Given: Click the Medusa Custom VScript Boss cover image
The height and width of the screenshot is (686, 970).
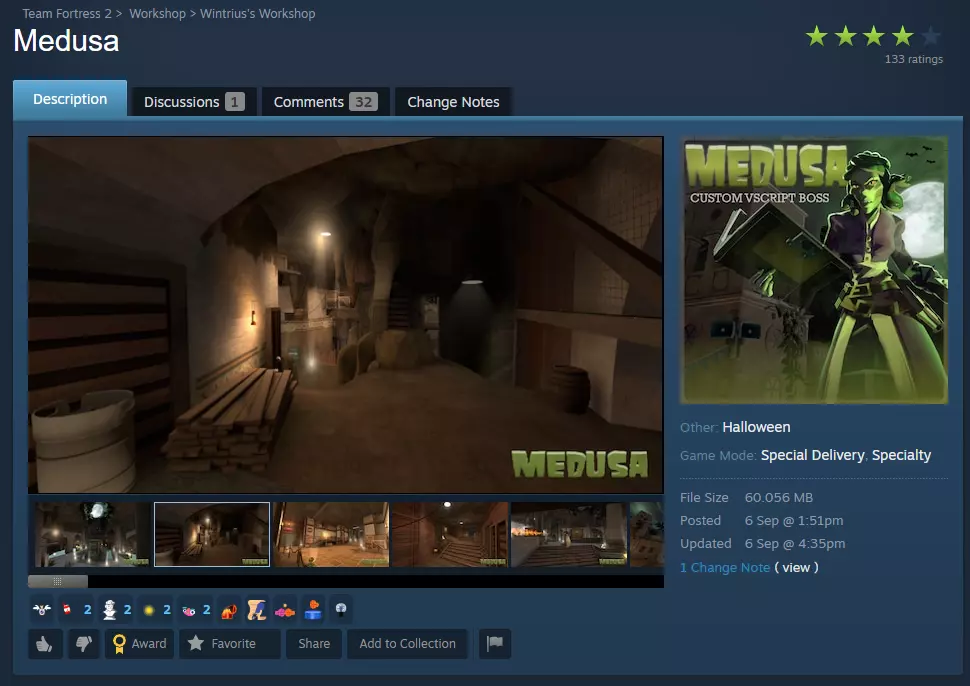Looking at the screenshot, I should [x=813, y=270].
